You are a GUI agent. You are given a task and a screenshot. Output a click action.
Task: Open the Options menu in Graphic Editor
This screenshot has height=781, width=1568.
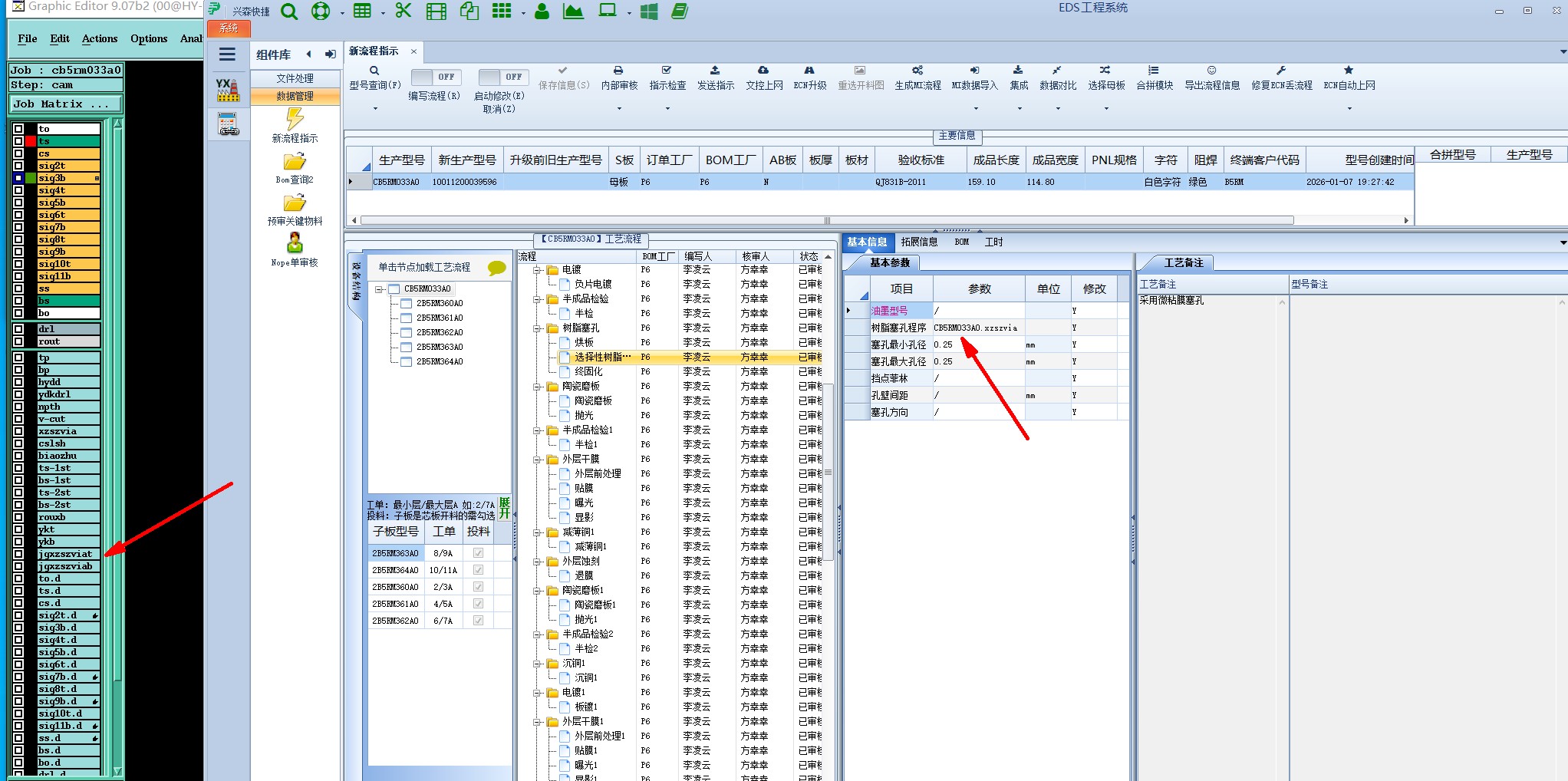pos(149,38)
